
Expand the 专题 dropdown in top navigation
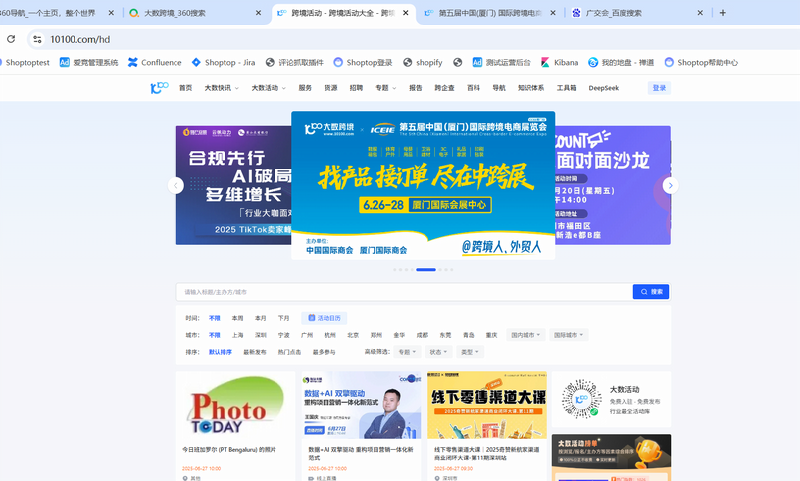(x=385, y=88)
